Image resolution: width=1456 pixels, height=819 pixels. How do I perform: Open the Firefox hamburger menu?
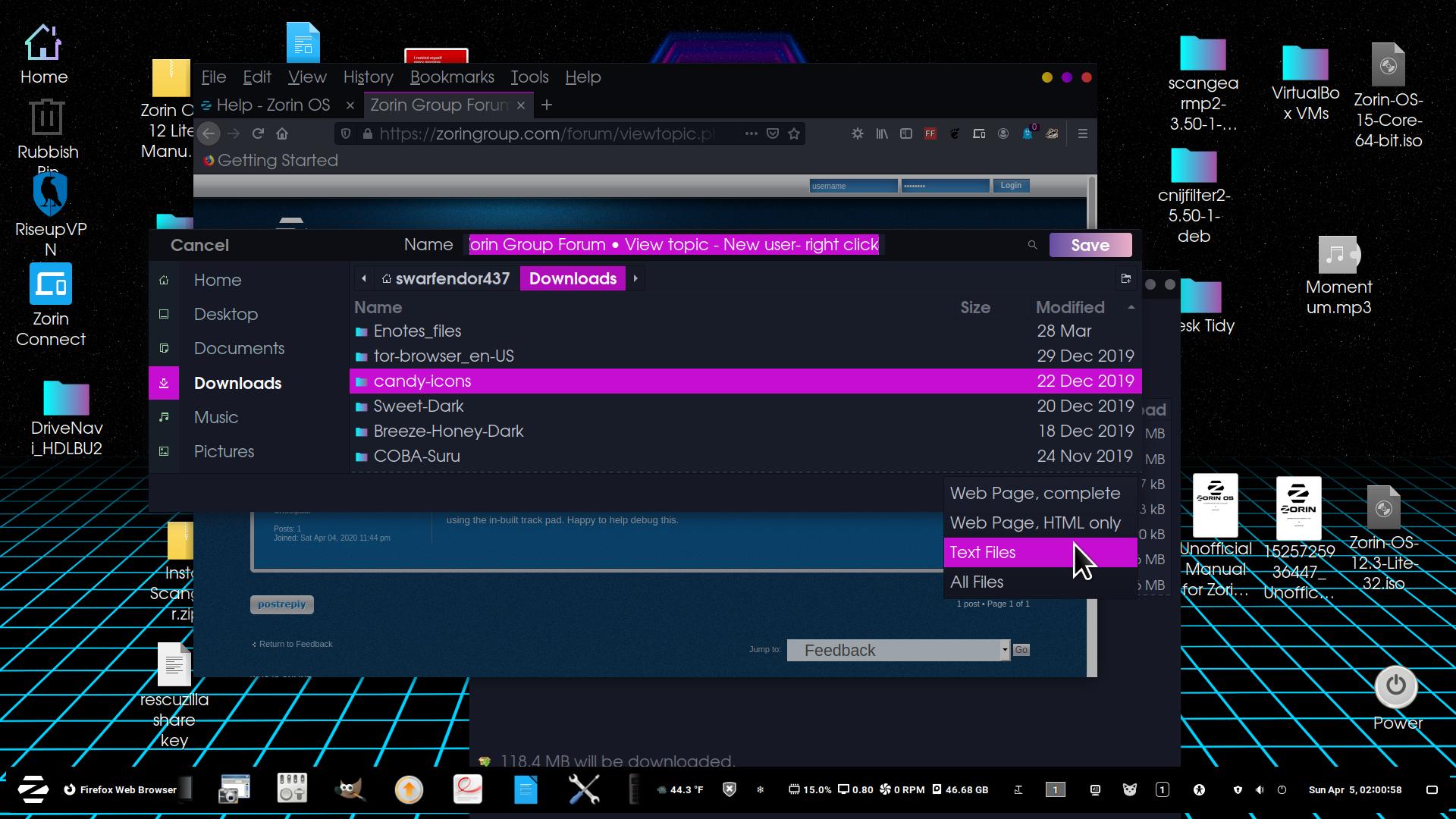pos(1082,133)
